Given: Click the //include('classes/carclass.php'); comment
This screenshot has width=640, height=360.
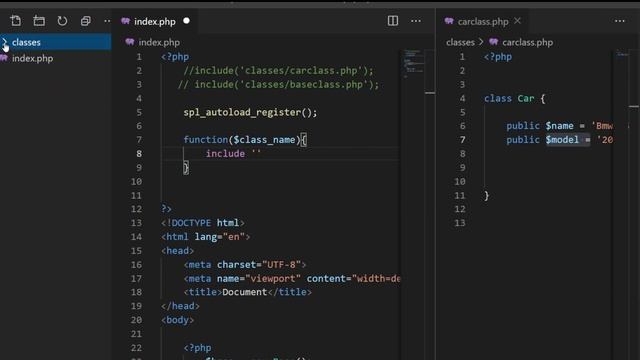Looking at the screenshot, I should click(278, 71).
